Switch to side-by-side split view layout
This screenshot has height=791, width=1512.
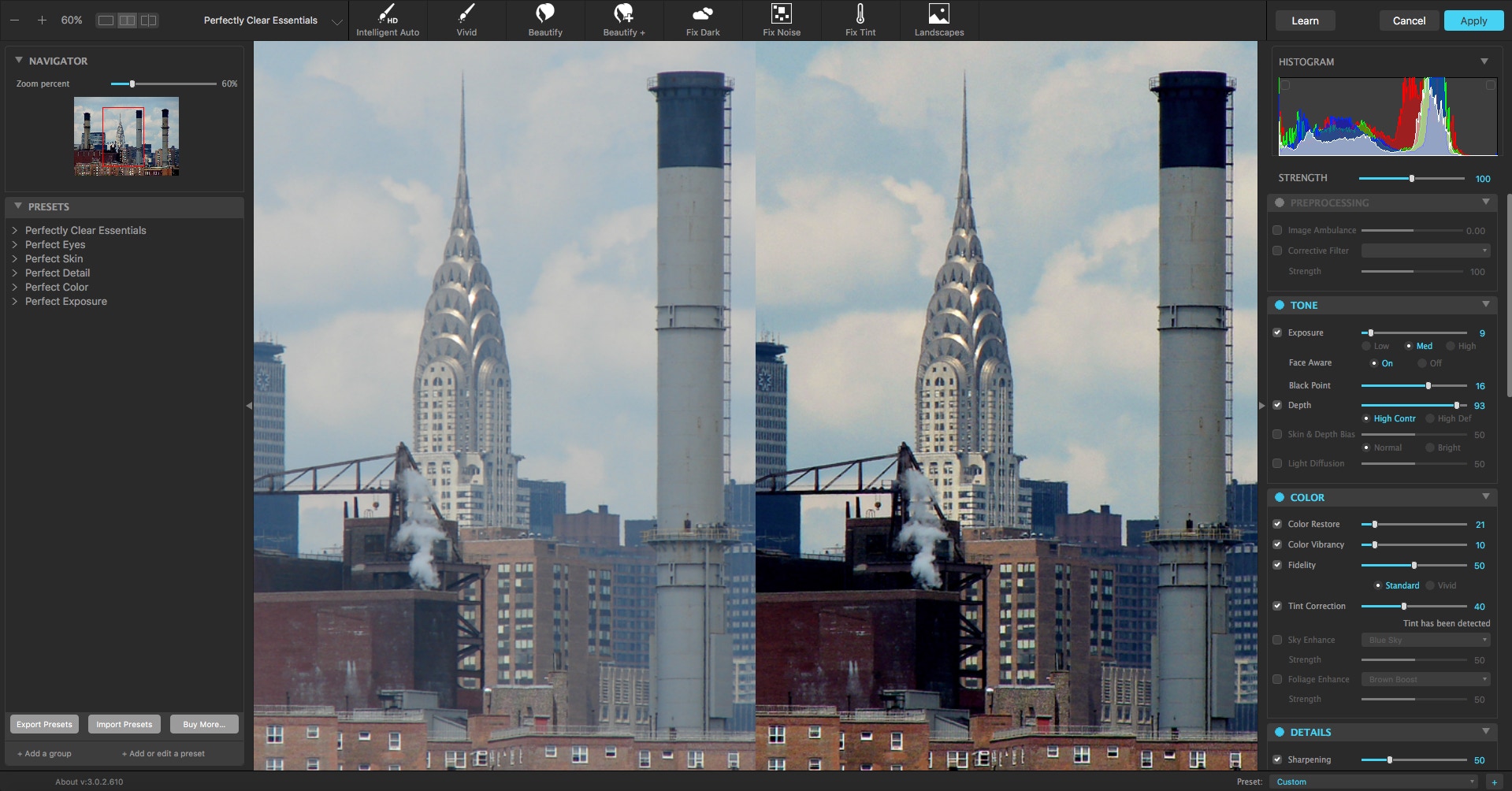click(127, 20)
